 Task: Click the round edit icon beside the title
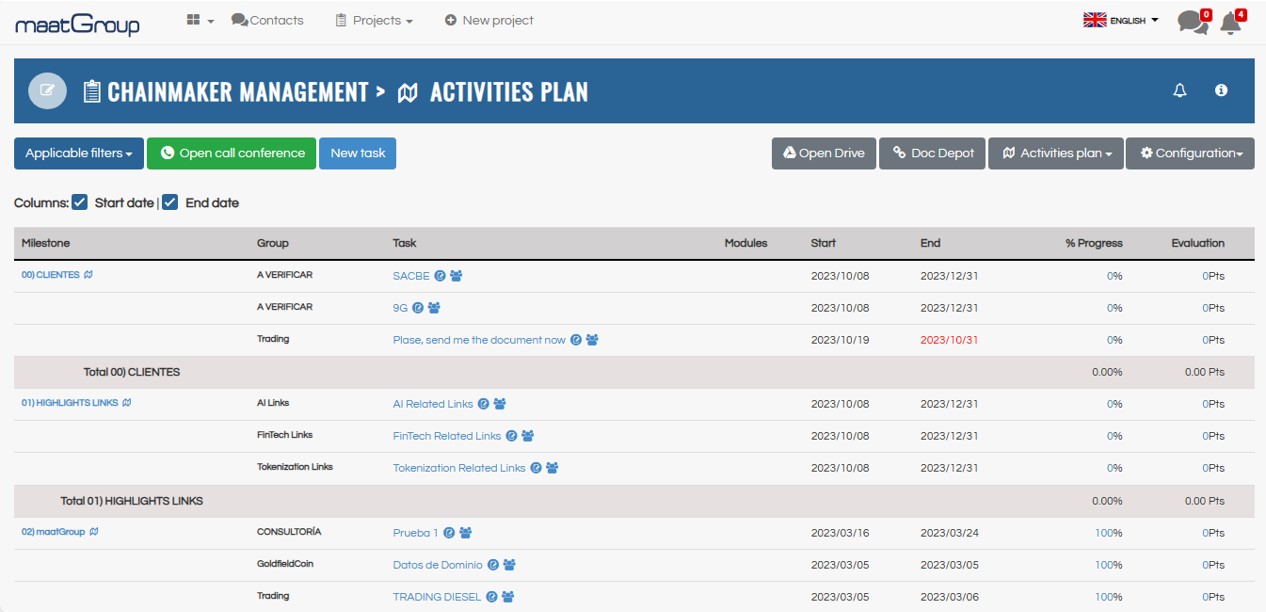(x=47, y=91)
